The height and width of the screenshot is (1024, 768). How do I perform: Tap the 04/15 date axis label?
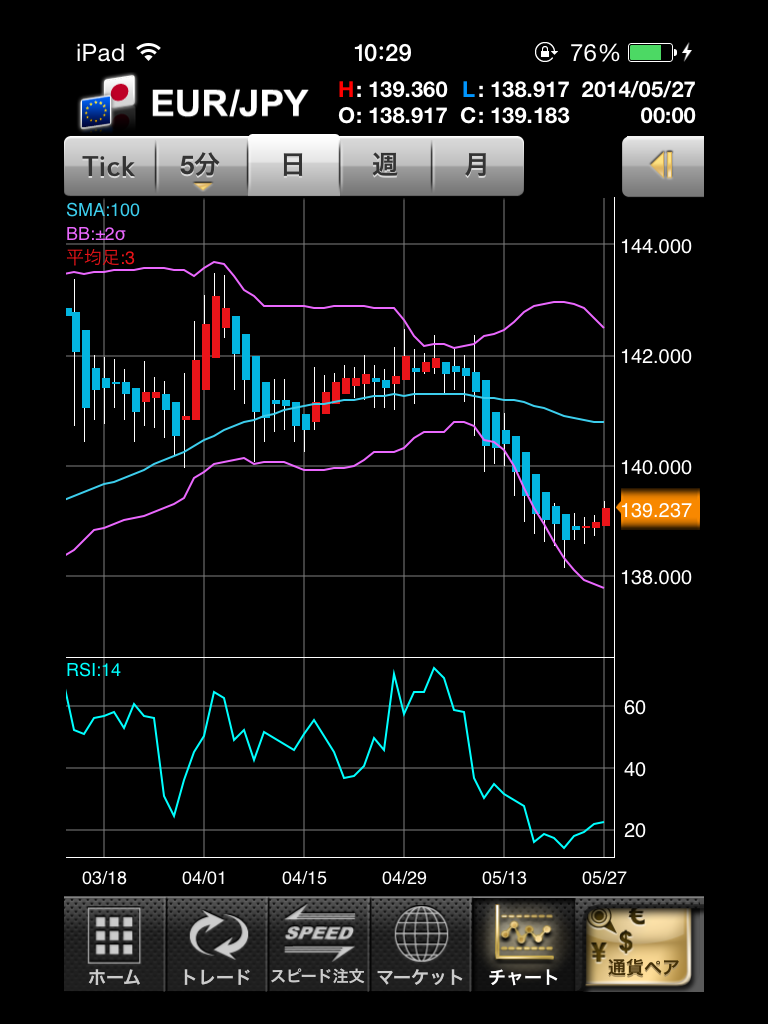tap(304, 878)
